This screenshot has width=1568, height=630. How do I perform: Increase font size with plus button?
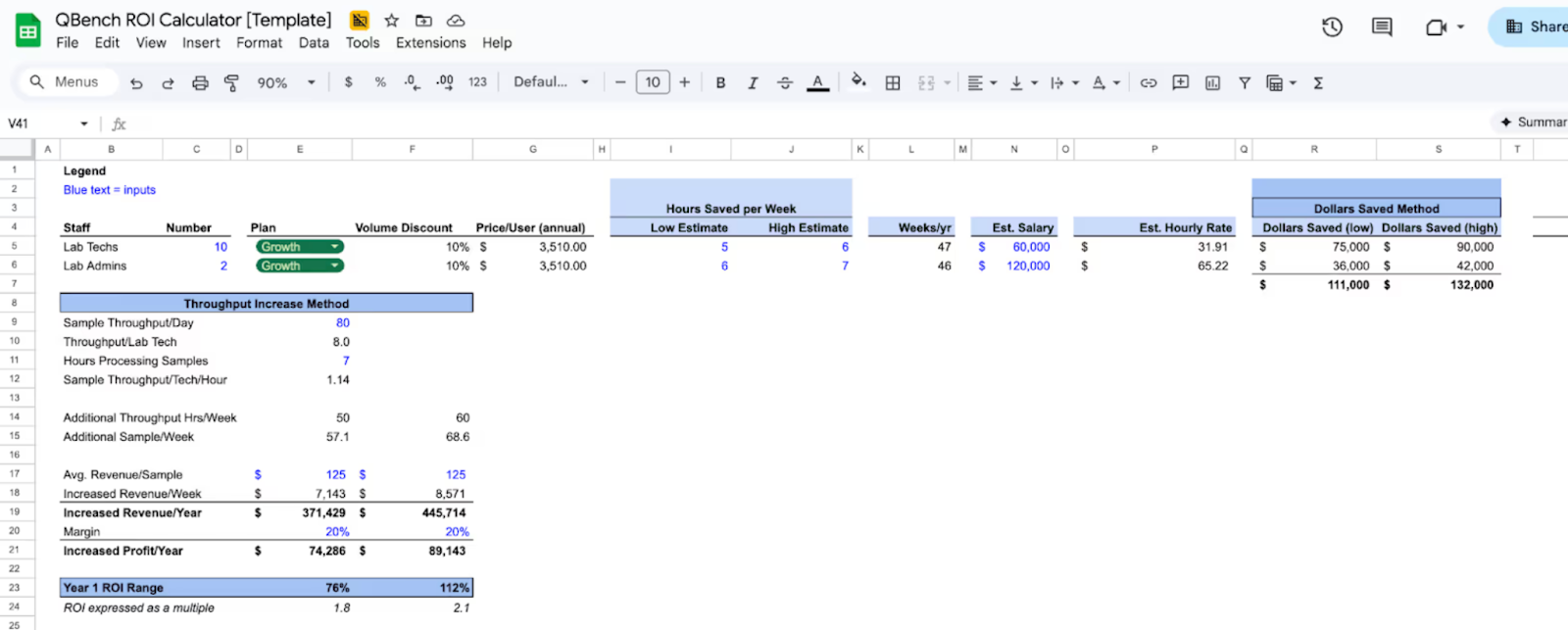click(x=684, y=82)
